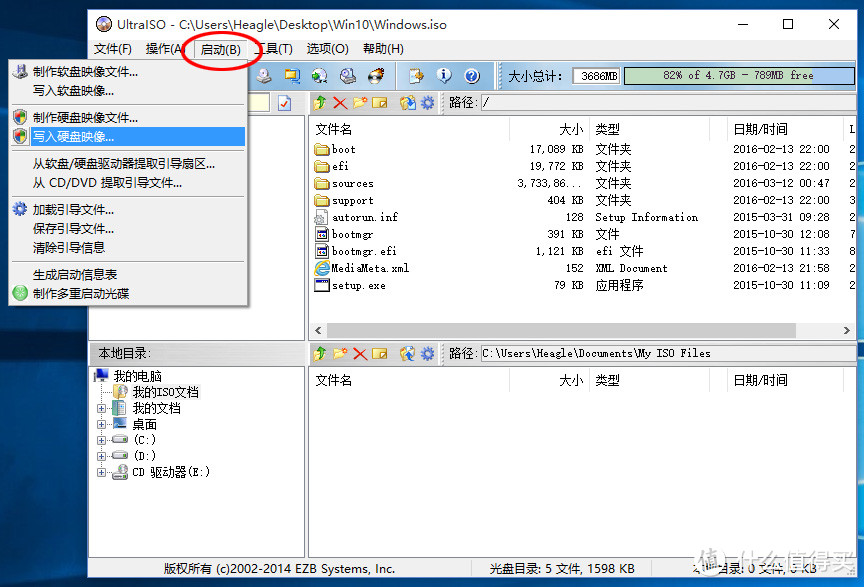
Task: Create new folder with new-folder icon in ISO toolbar
Action: pyautogui.click(x=358, y=102)
